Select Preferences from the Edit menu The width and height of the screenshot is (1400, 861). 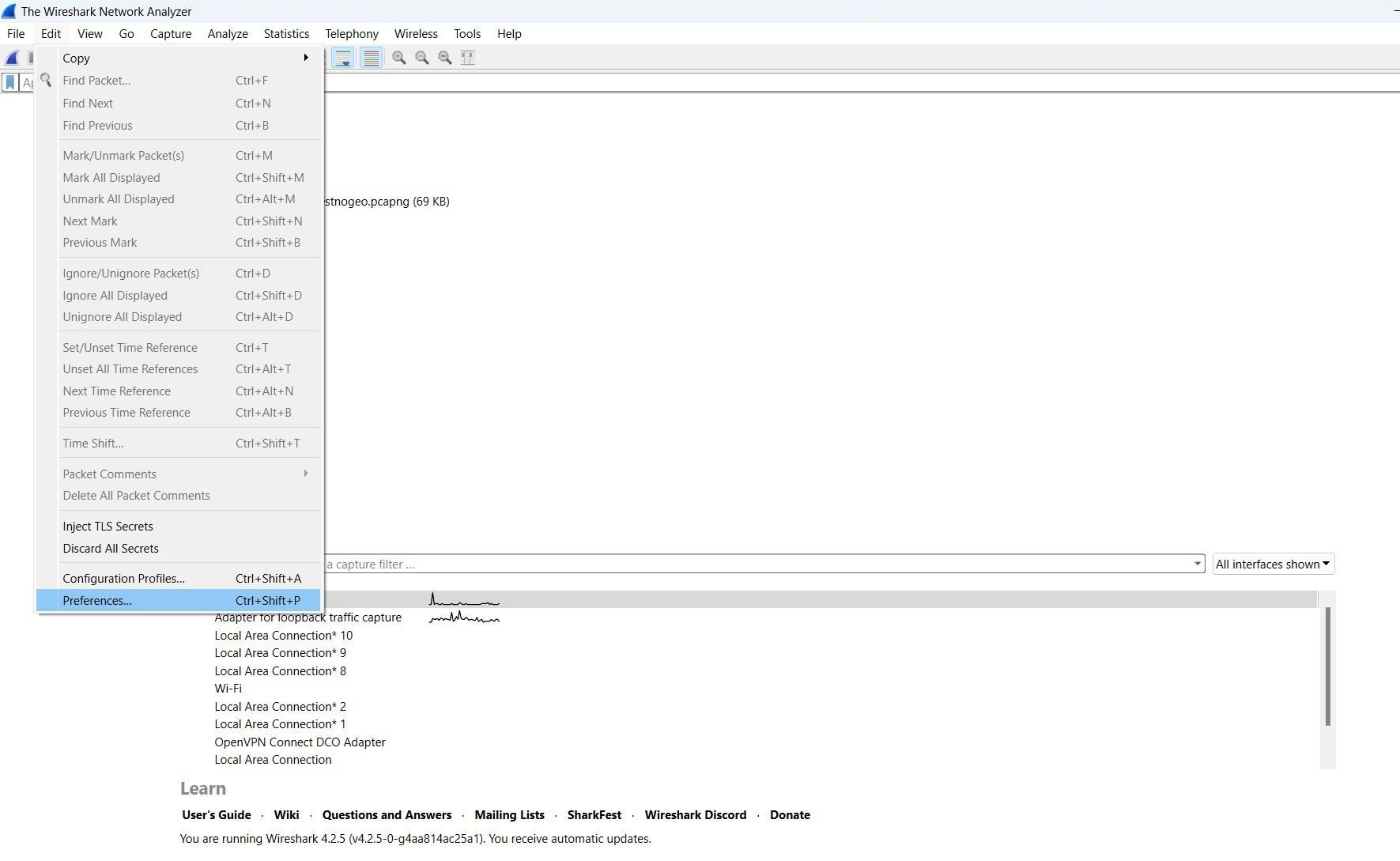97,600
